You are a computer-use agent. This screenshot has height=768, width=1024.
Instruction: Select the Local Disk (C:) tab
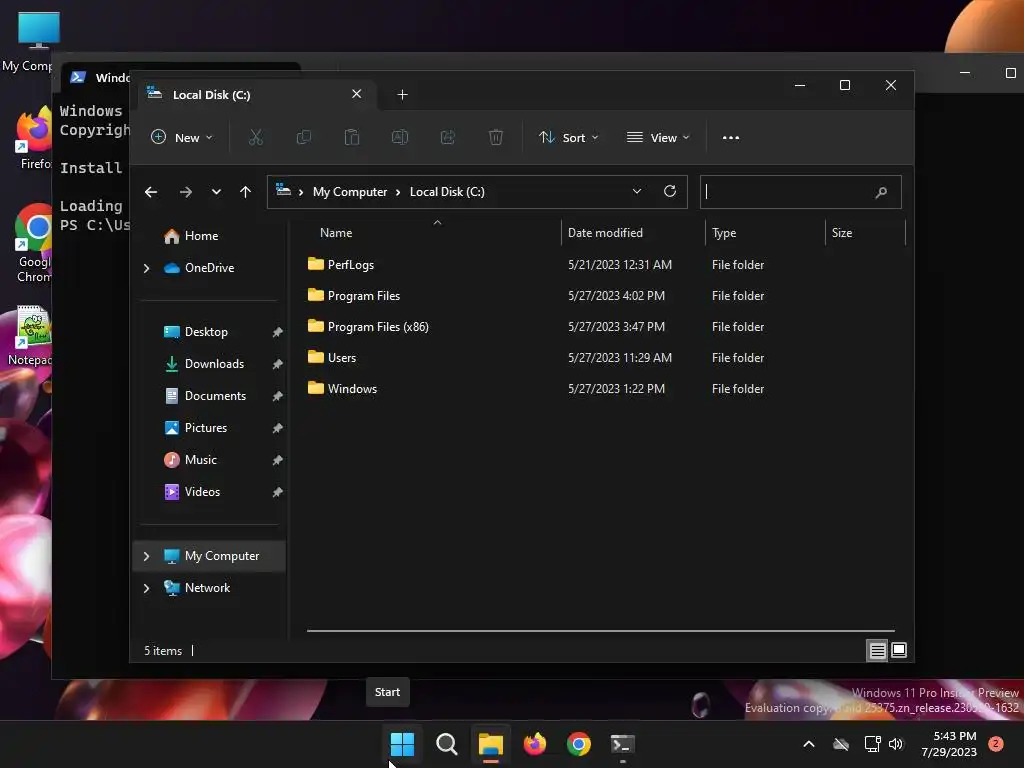[256, 95]
